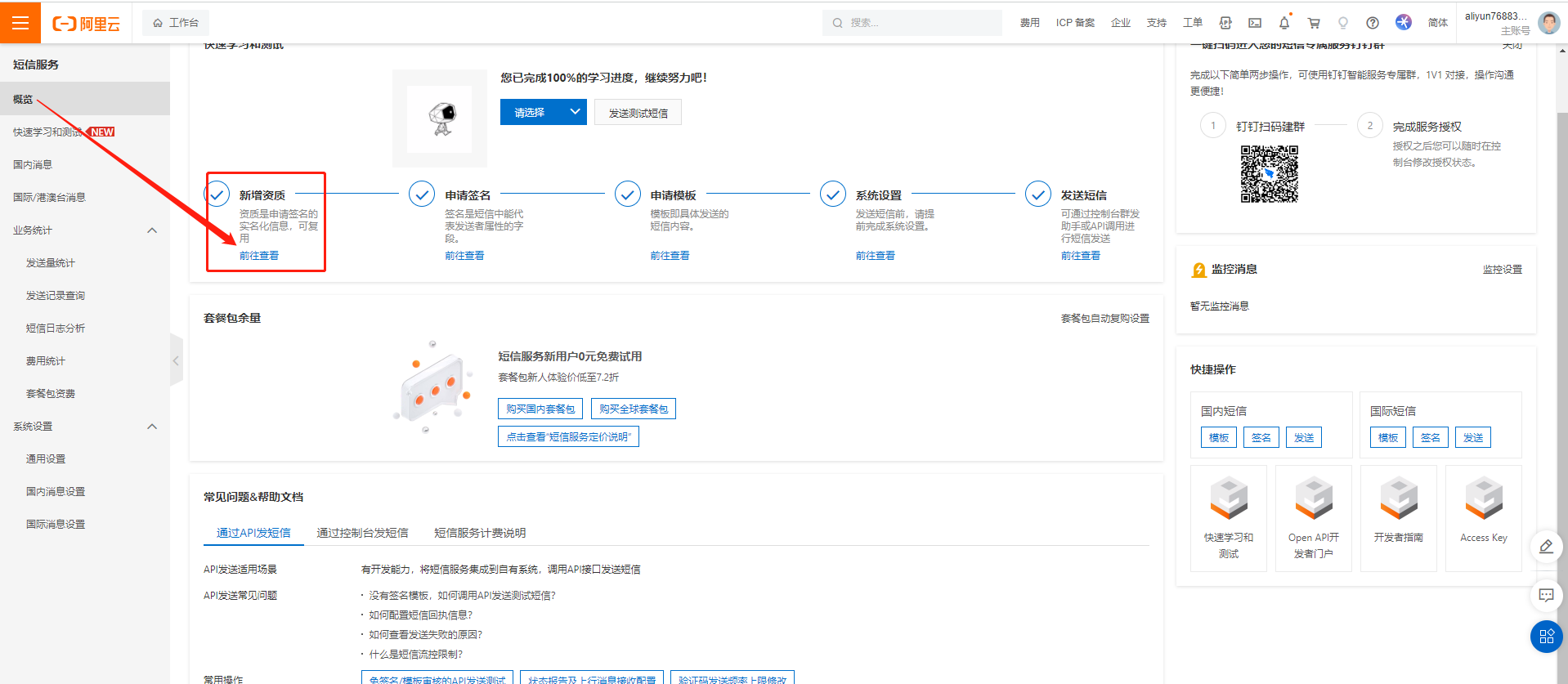Click the 购买国内套餐包 button

[x=540, y=409]
